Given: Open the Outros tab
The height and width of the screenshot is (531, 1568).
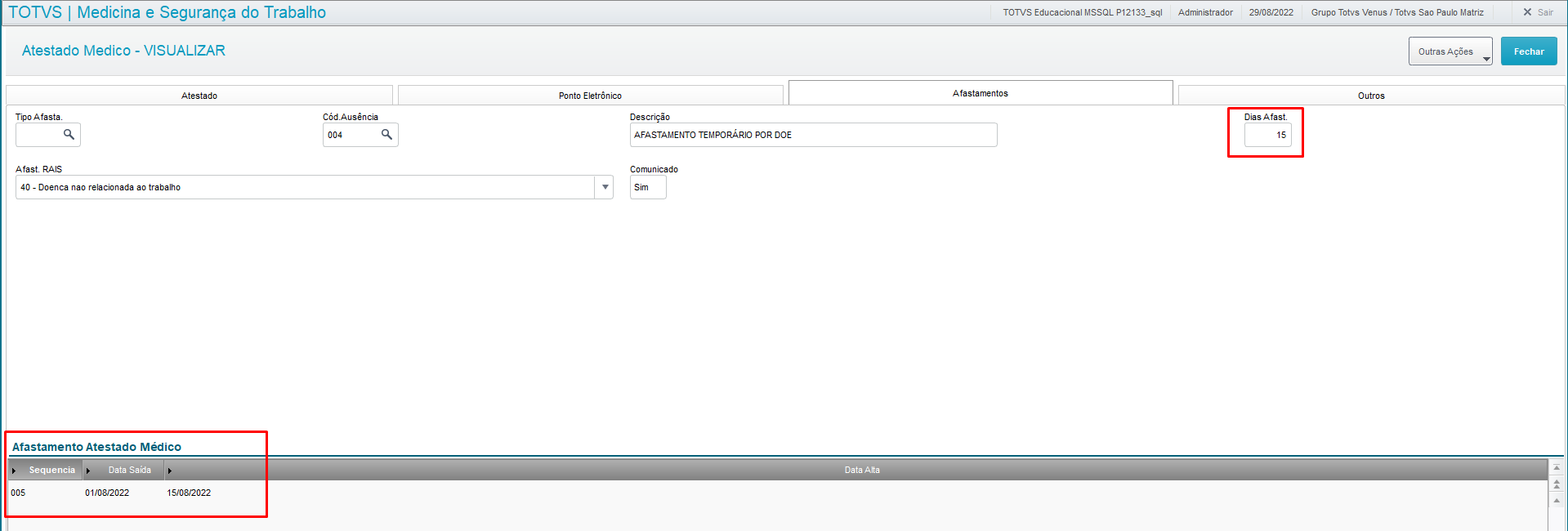Looking at the screenshot, I should point(1371,96).
